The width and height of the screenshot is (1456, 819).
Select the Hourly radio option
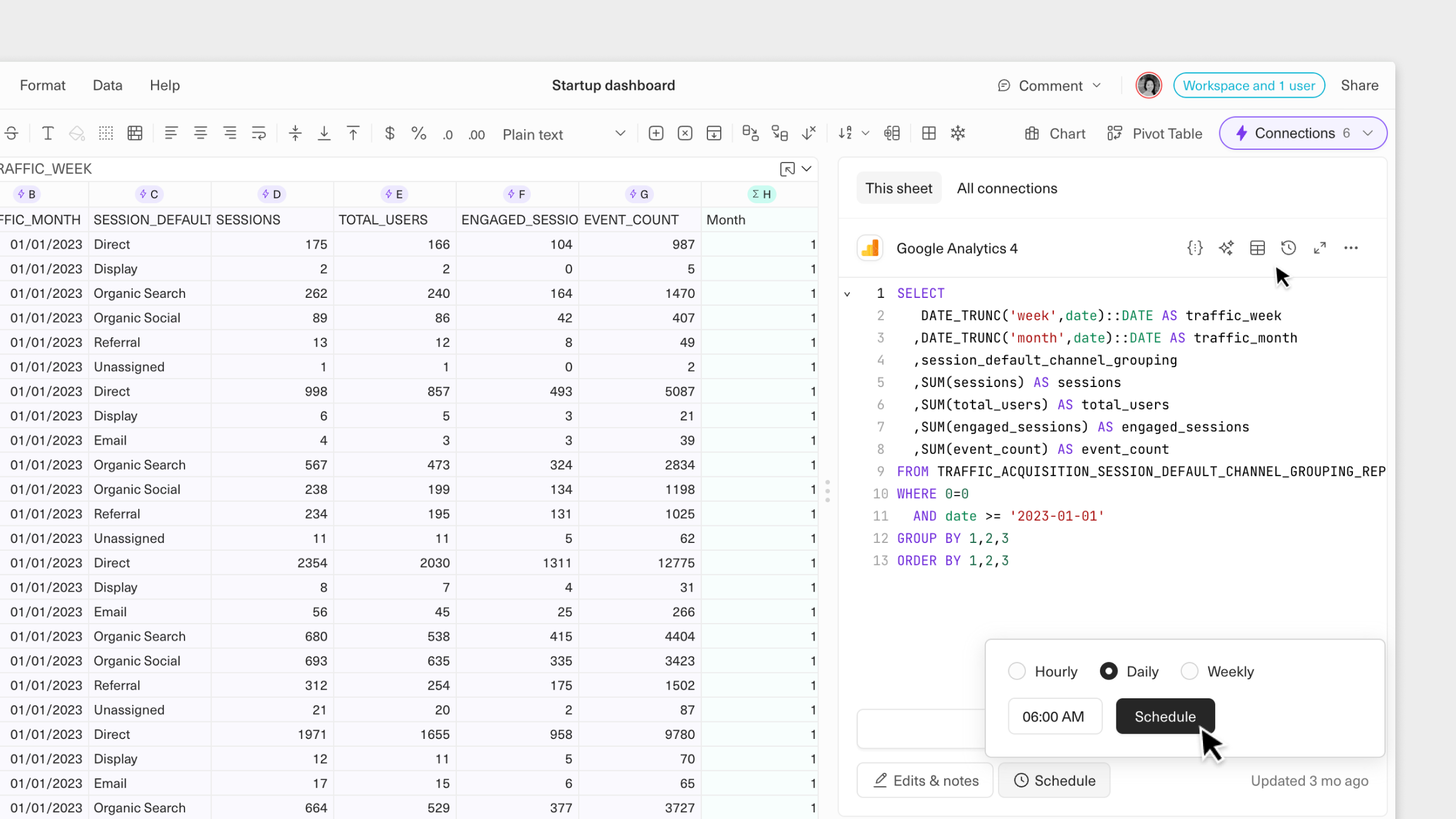click(1017, 671)
